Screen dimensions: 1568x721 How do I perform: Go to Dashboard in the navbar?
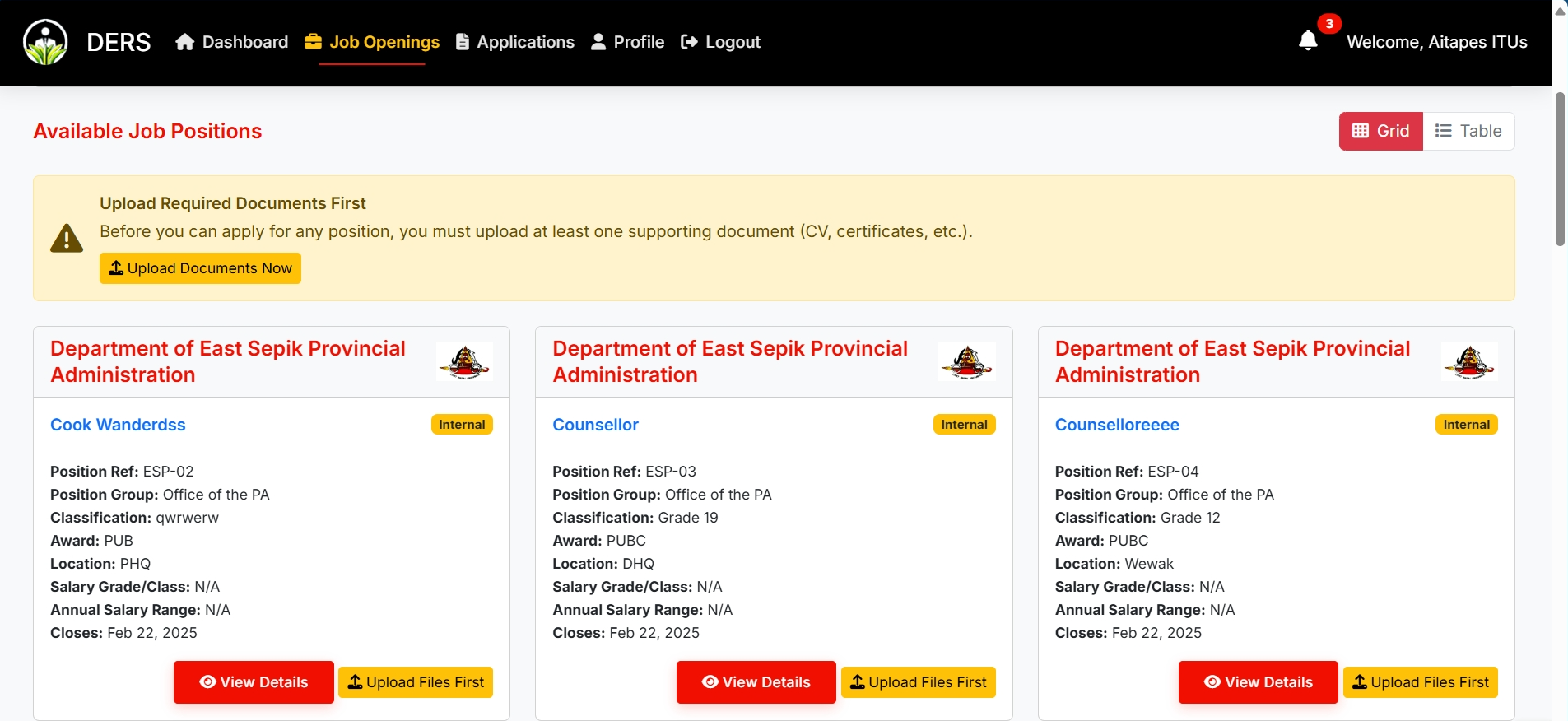click(x=232, y=42)
